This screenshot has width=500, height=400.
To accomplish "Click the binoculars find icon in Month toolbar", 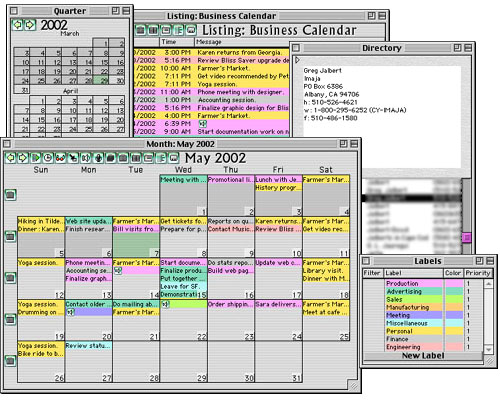I will 60,158.
